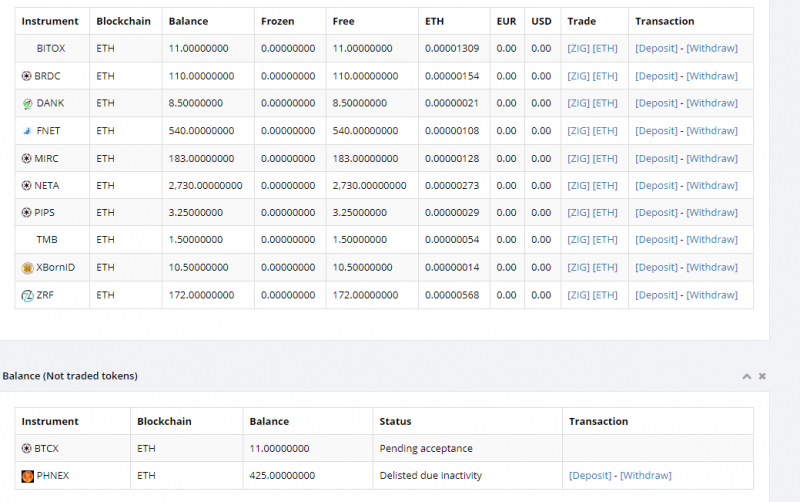Open the ETH trade link for XBornID

coord(605,267)
